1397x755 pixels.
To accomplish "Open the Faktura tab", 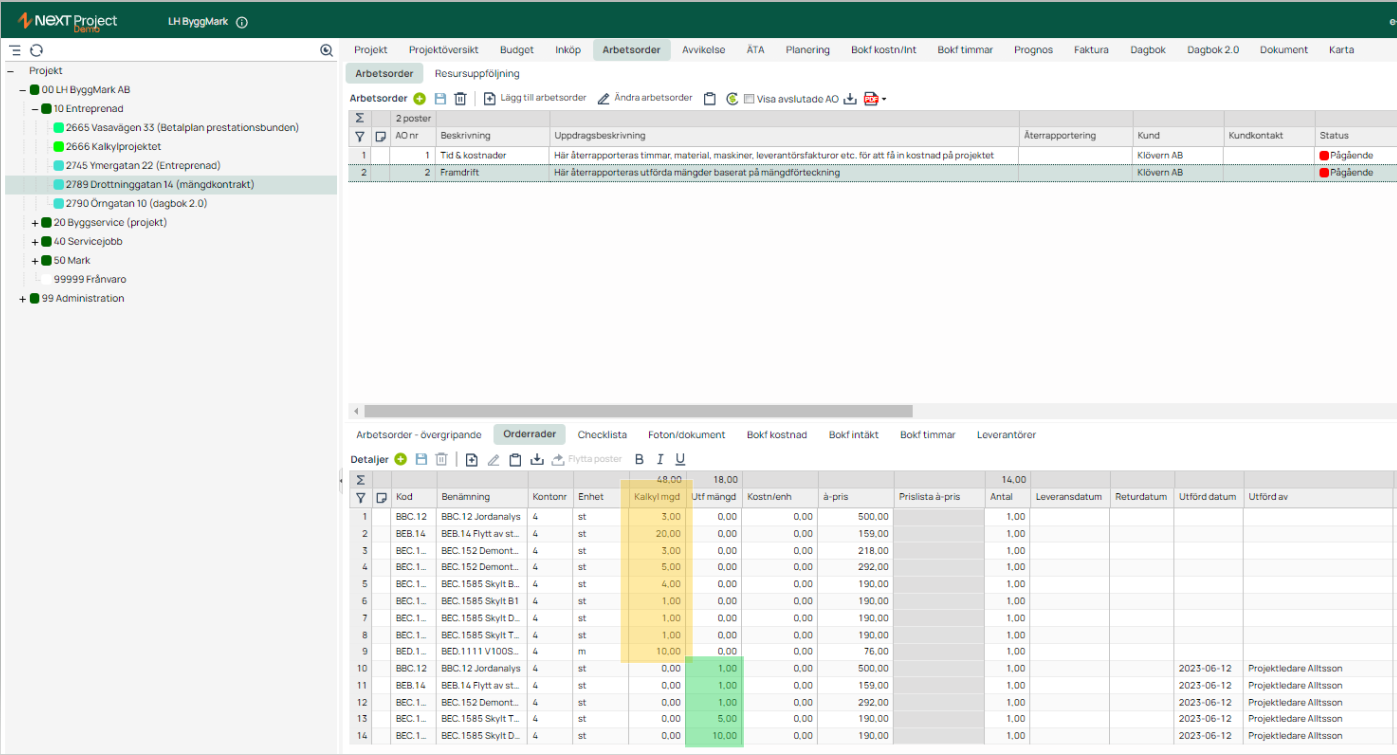I will click(x=1091, y=50).
